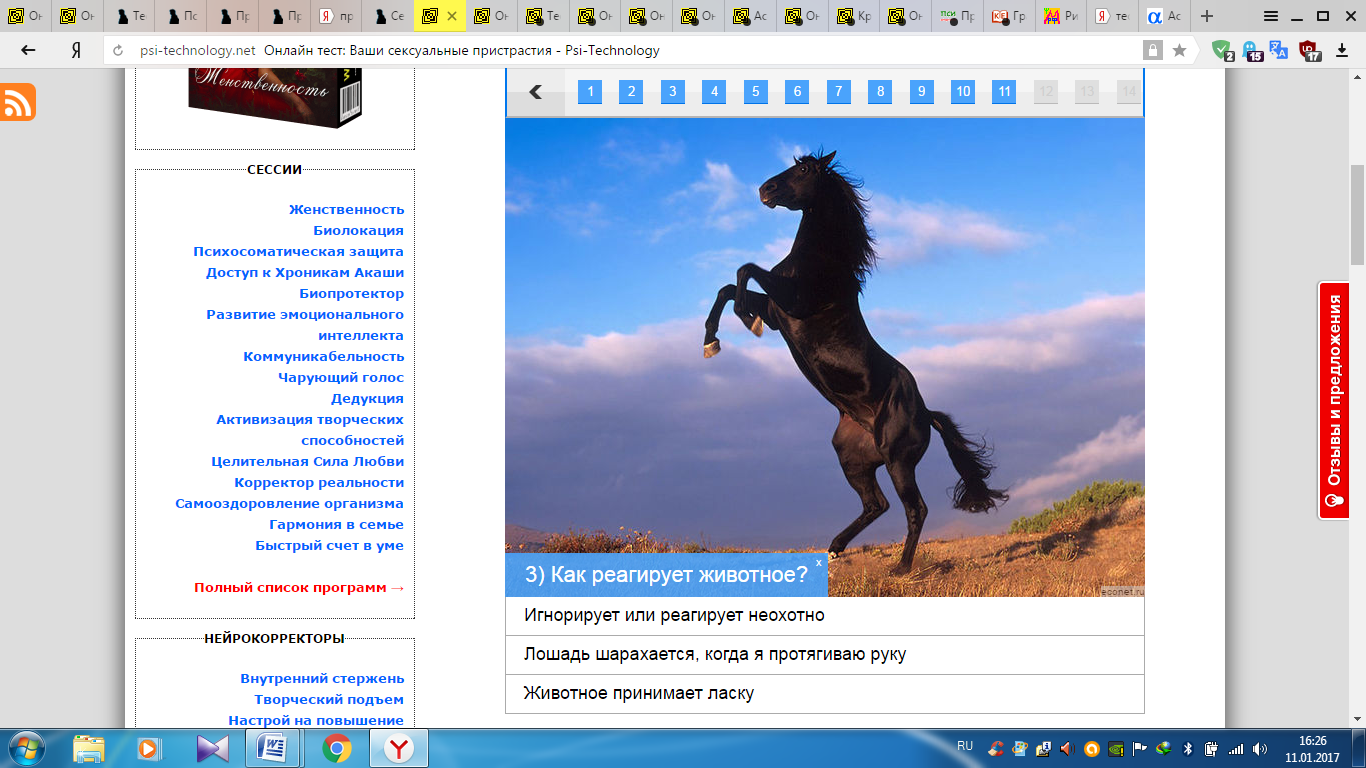Open the red extension icon with badge 17

1309,50
